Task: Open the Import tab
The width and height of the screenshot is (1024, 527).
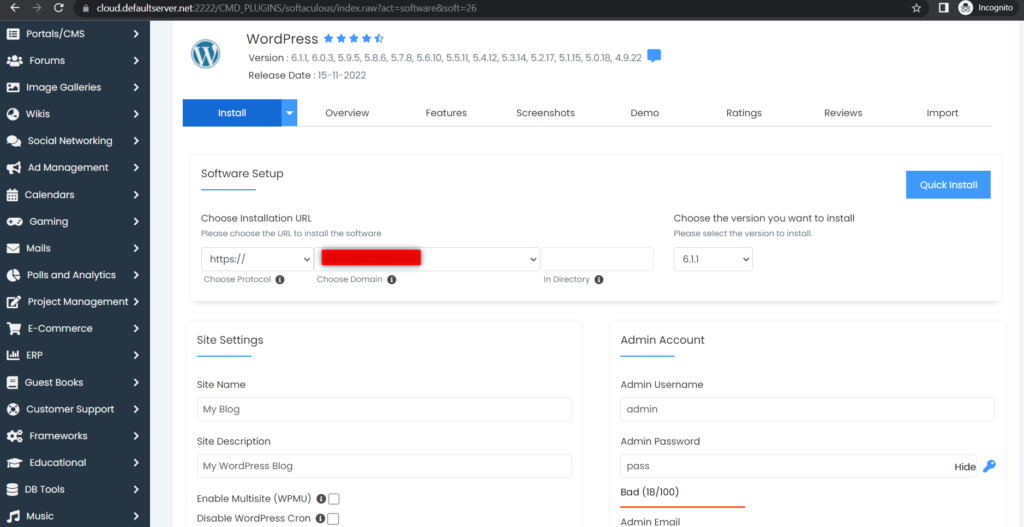Action: [942, 113]
